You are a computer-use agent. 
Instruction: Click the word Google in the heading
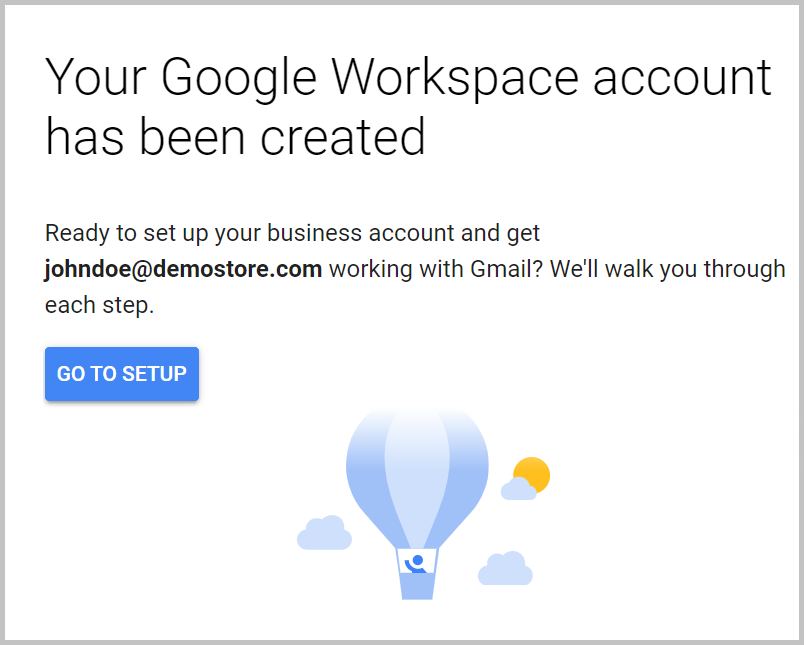coord(239,78)
